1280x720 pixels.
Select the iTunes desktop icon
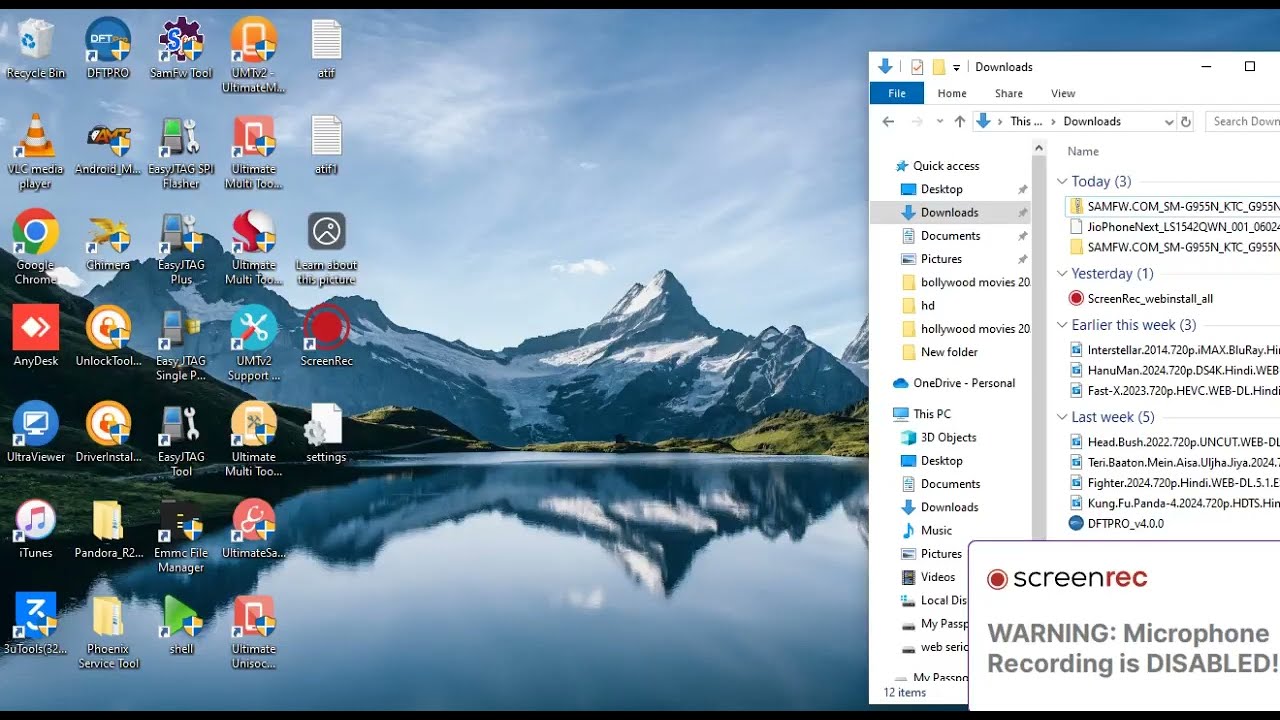(35, 521)
